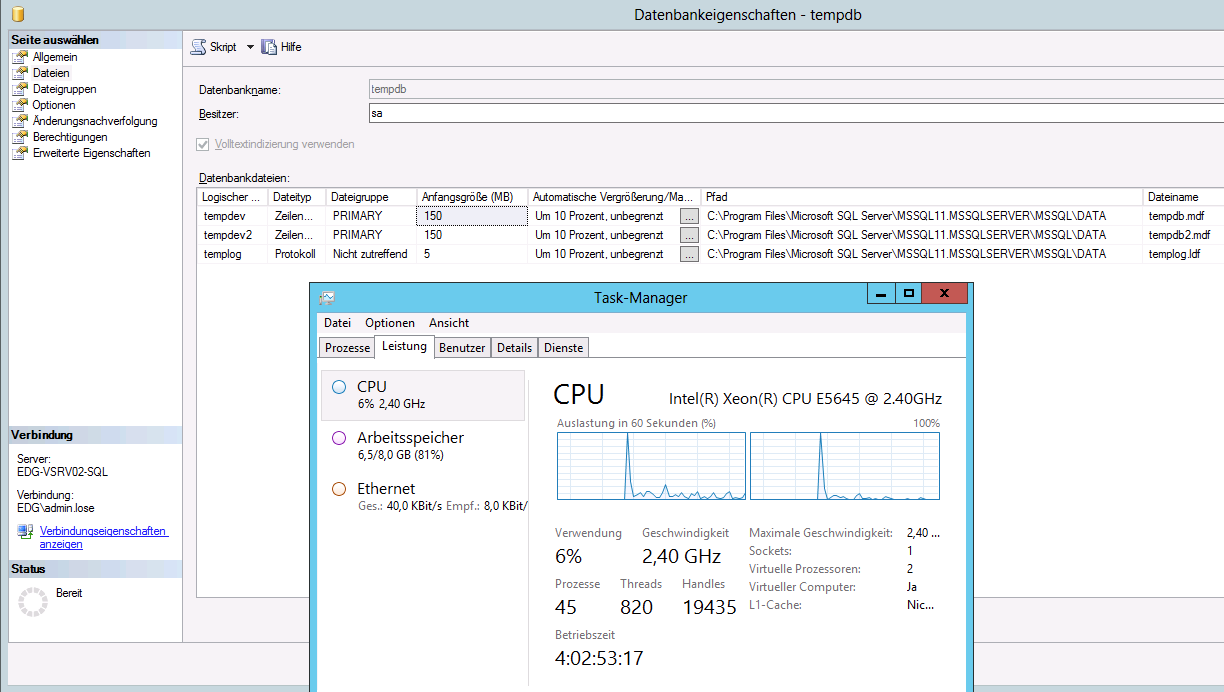Click into the Besitzer field
The width and height of the screenshot is (1224, 692).
[x=796, y=113]
